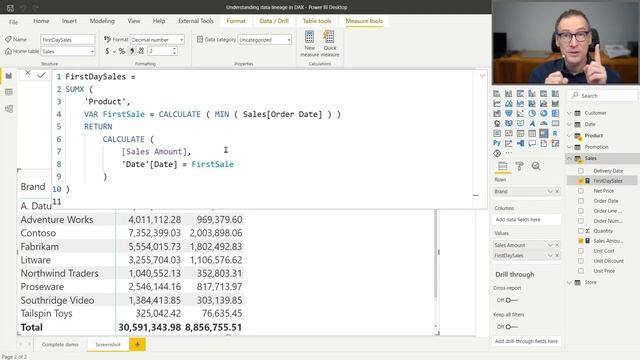Save the file from title bar icon
The width and height of the screenshot is (640, 360).
11,7
